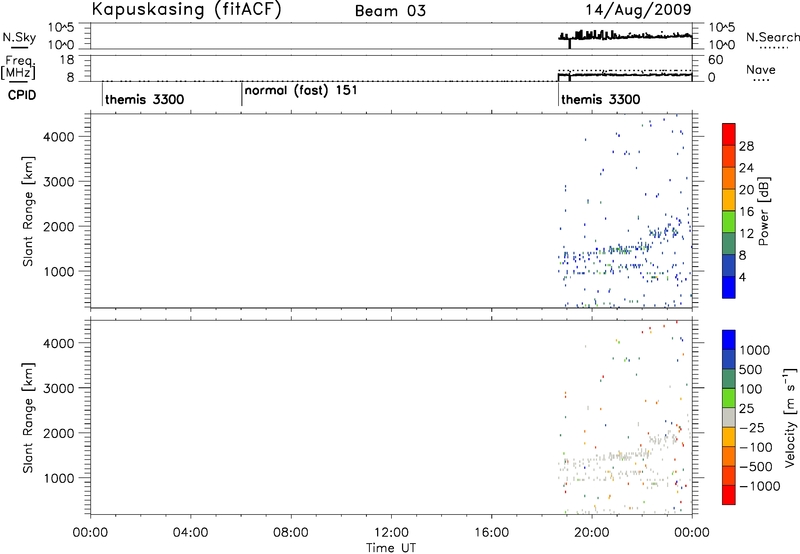Click the date '14/Aug/2009'
The height and width of the screenshot is (554, 800).
[x=638, y=10]
